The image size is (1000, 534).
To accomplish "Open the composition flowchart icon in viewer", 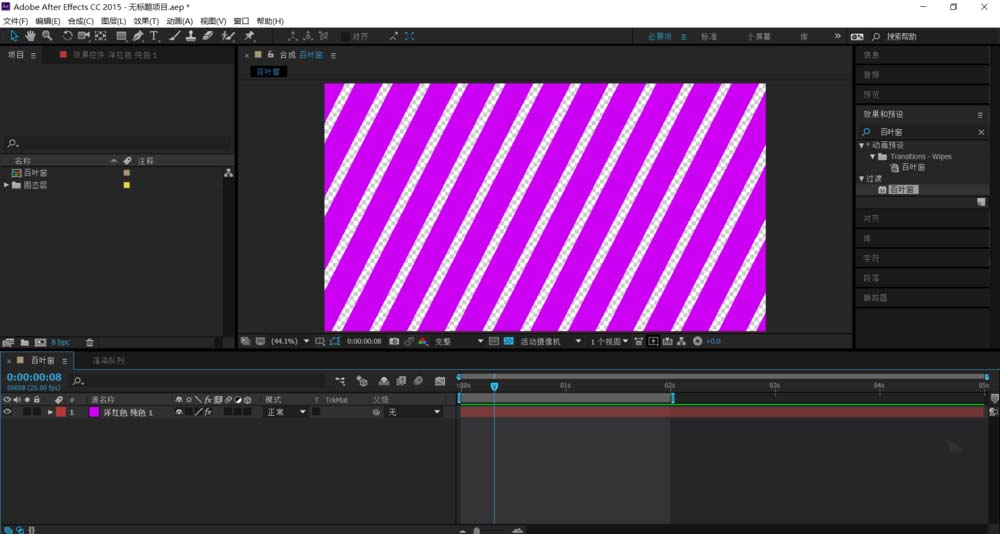I will (x=681, y=341).
